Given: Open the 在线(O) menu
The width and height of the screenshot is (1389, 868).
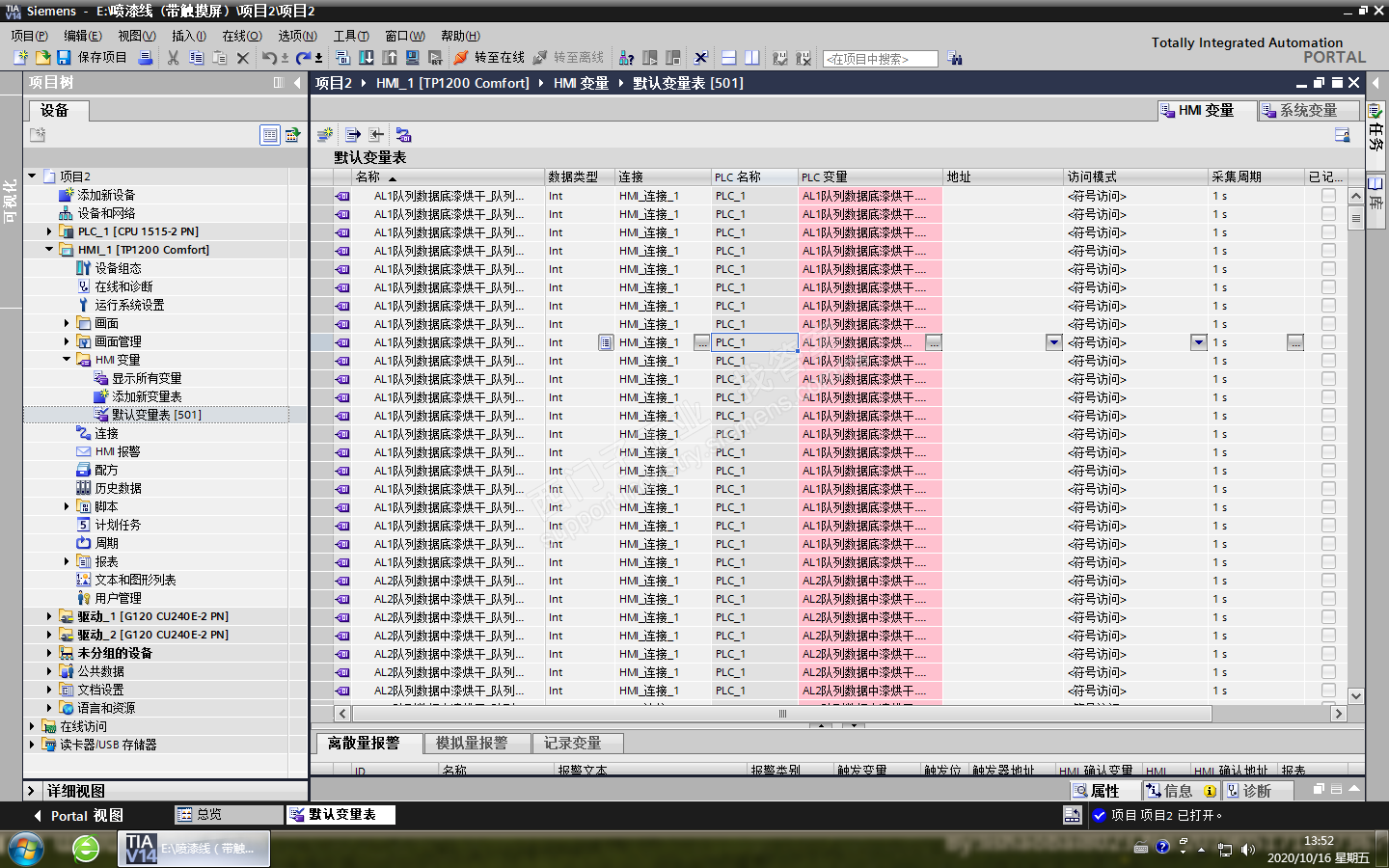Looking at the screenshot, I should (242, 36).
